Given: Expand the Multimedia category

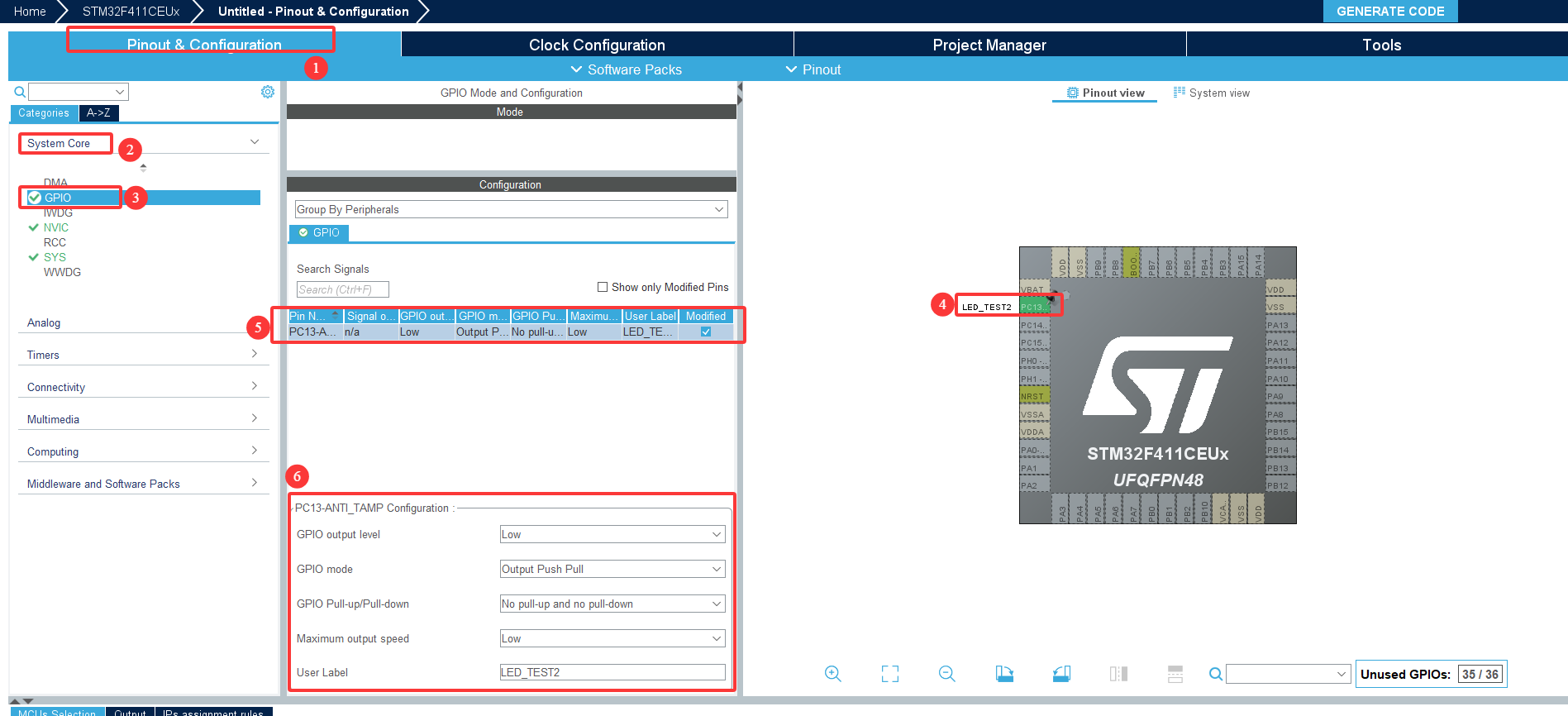Looking at the screenshot, I should (255, 418).
